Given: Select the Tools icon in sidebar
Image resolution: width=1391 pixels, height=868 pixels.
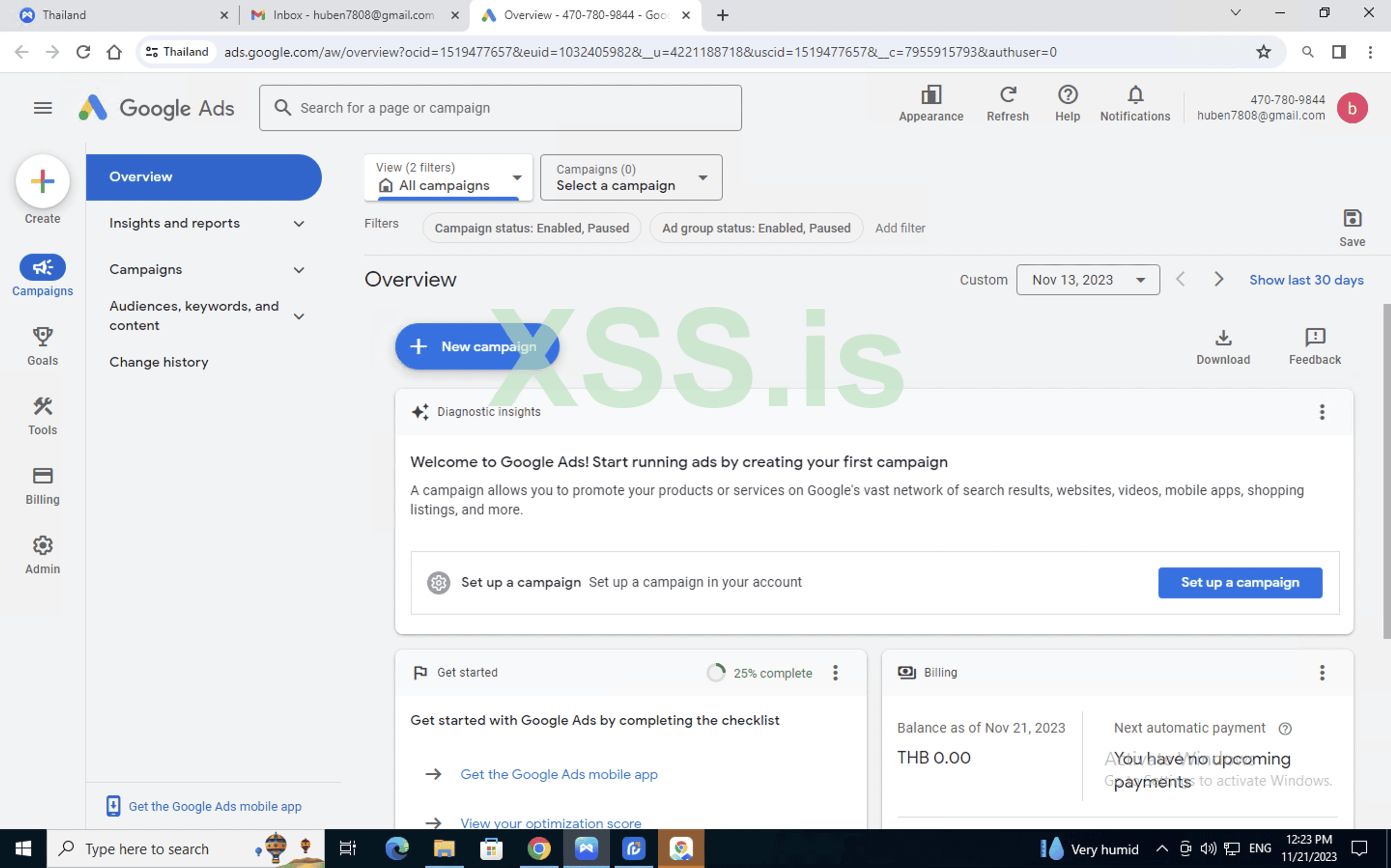Looking at the screenshot, I should click(x=43, y=415).
